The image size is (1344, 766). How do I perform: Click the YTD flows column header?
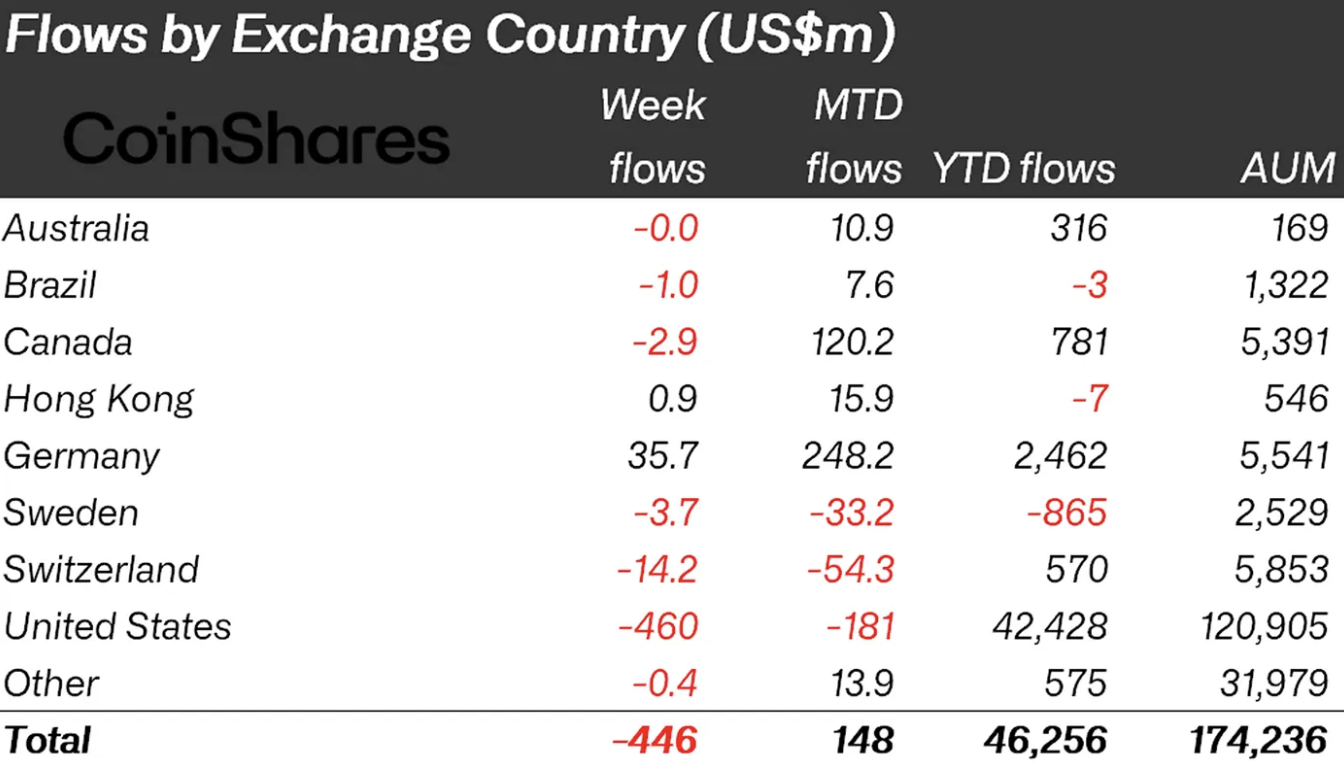click(x=1023, y=168)
